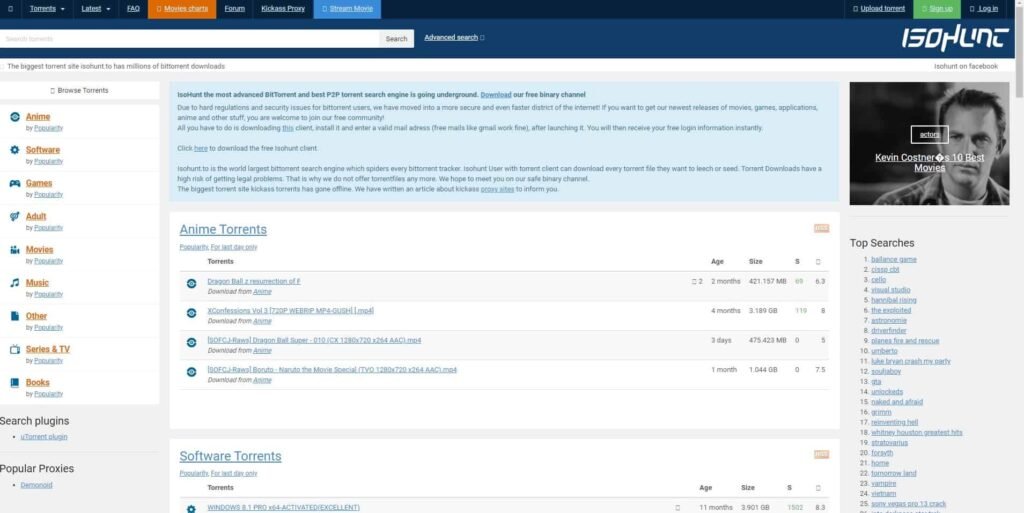The width and height of the screenshot is (1024, 513).
Task: Open the uTorrent plugin link
Action: point(44,437)
